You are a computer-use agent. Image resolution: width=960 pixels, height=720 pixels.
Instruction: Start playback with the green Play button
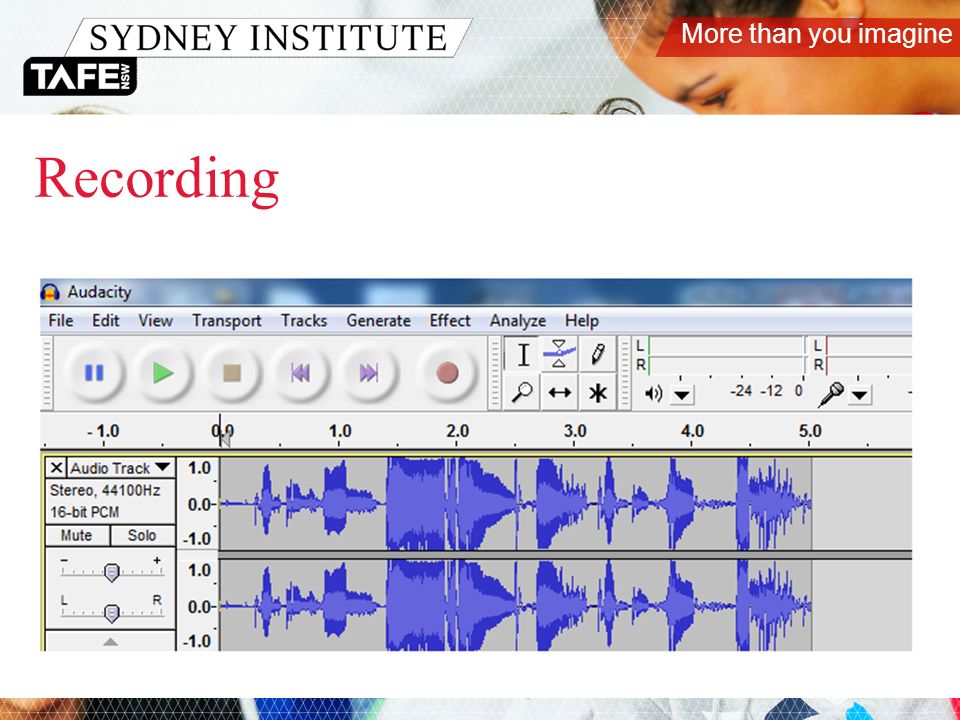coord(163,373)
